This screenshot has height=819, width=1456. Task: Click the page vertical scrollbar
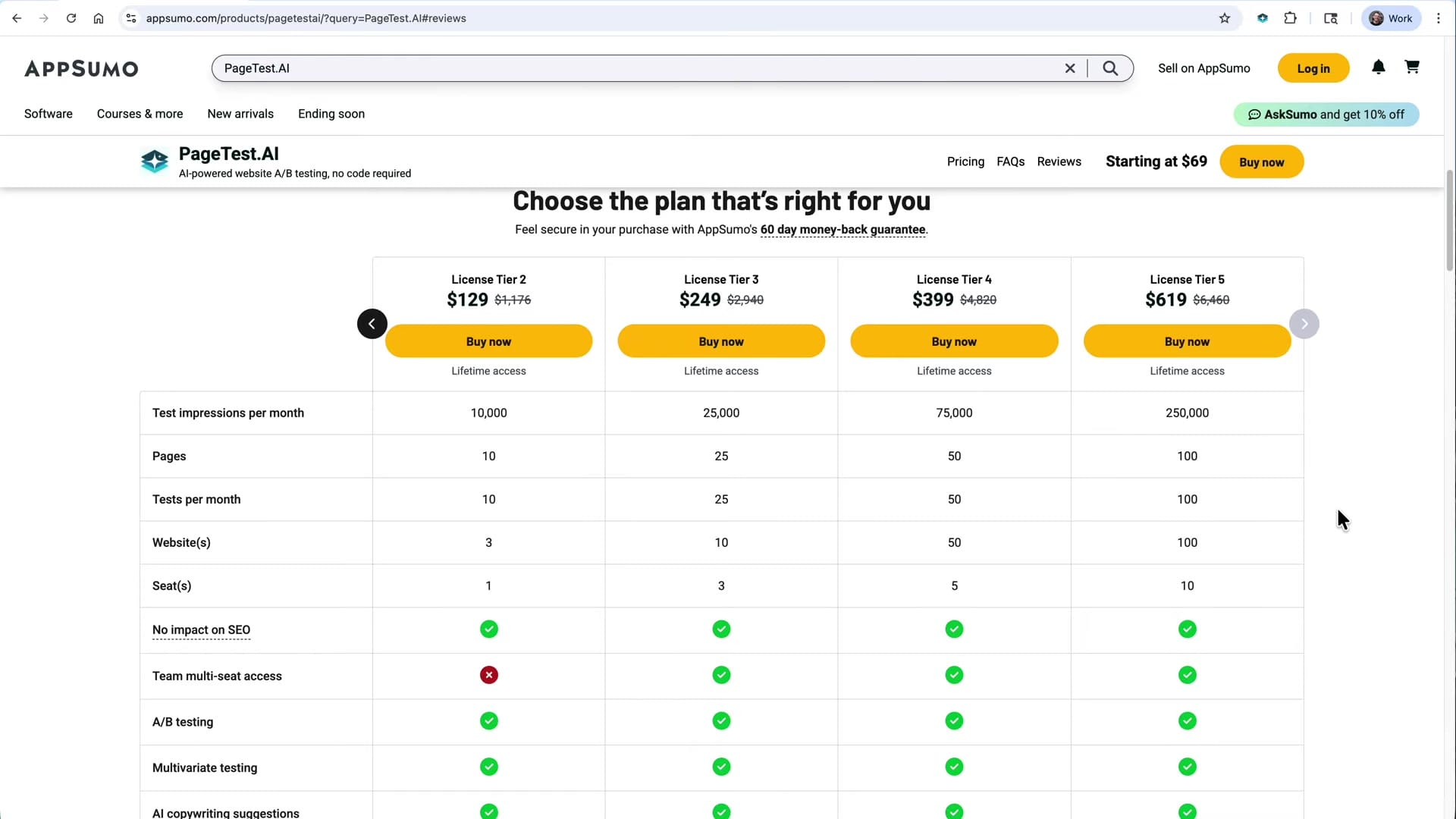click(1450, 220)
